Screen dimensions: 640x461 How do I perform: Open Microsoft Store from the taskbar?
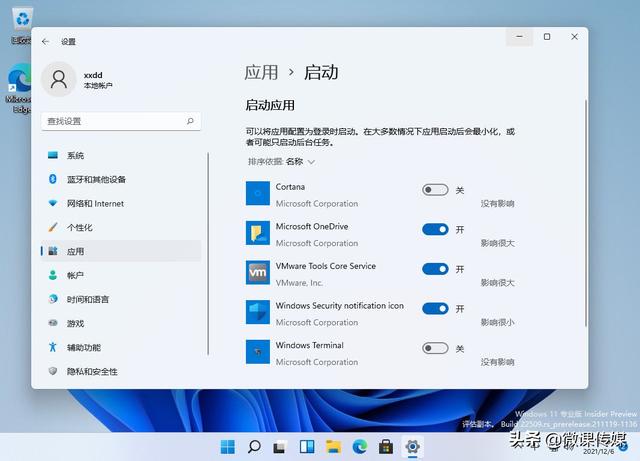(386, 447)
